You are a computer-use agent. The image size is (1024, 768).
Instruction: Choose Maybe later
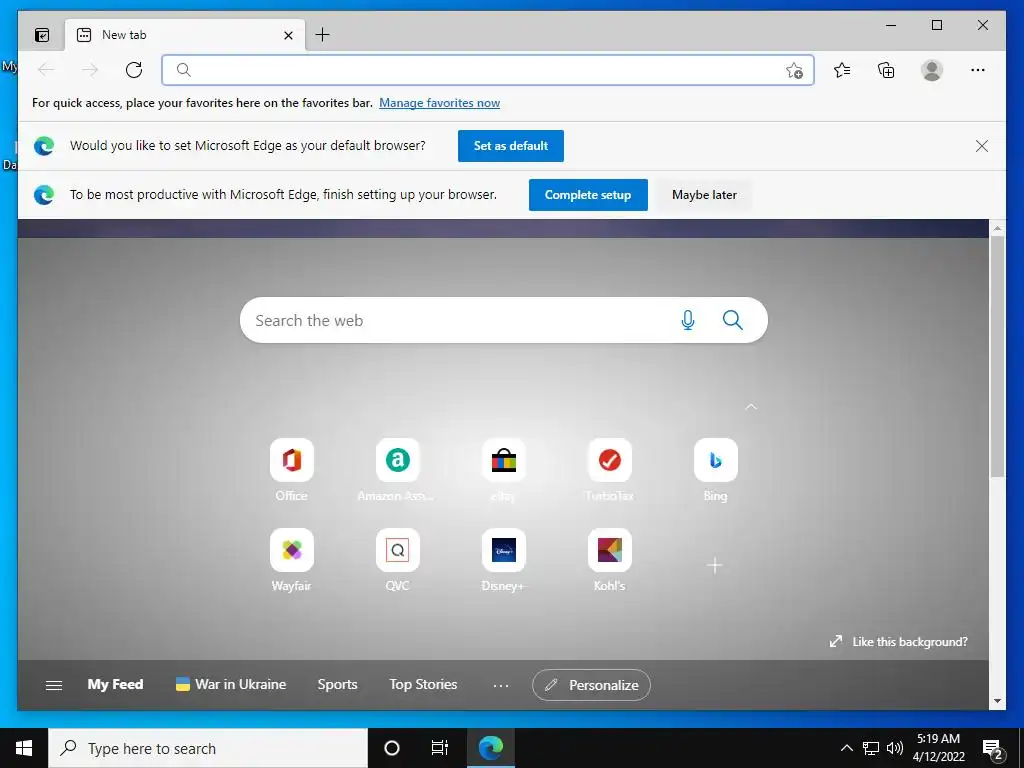pyautogui.click(x=704, y=195)
